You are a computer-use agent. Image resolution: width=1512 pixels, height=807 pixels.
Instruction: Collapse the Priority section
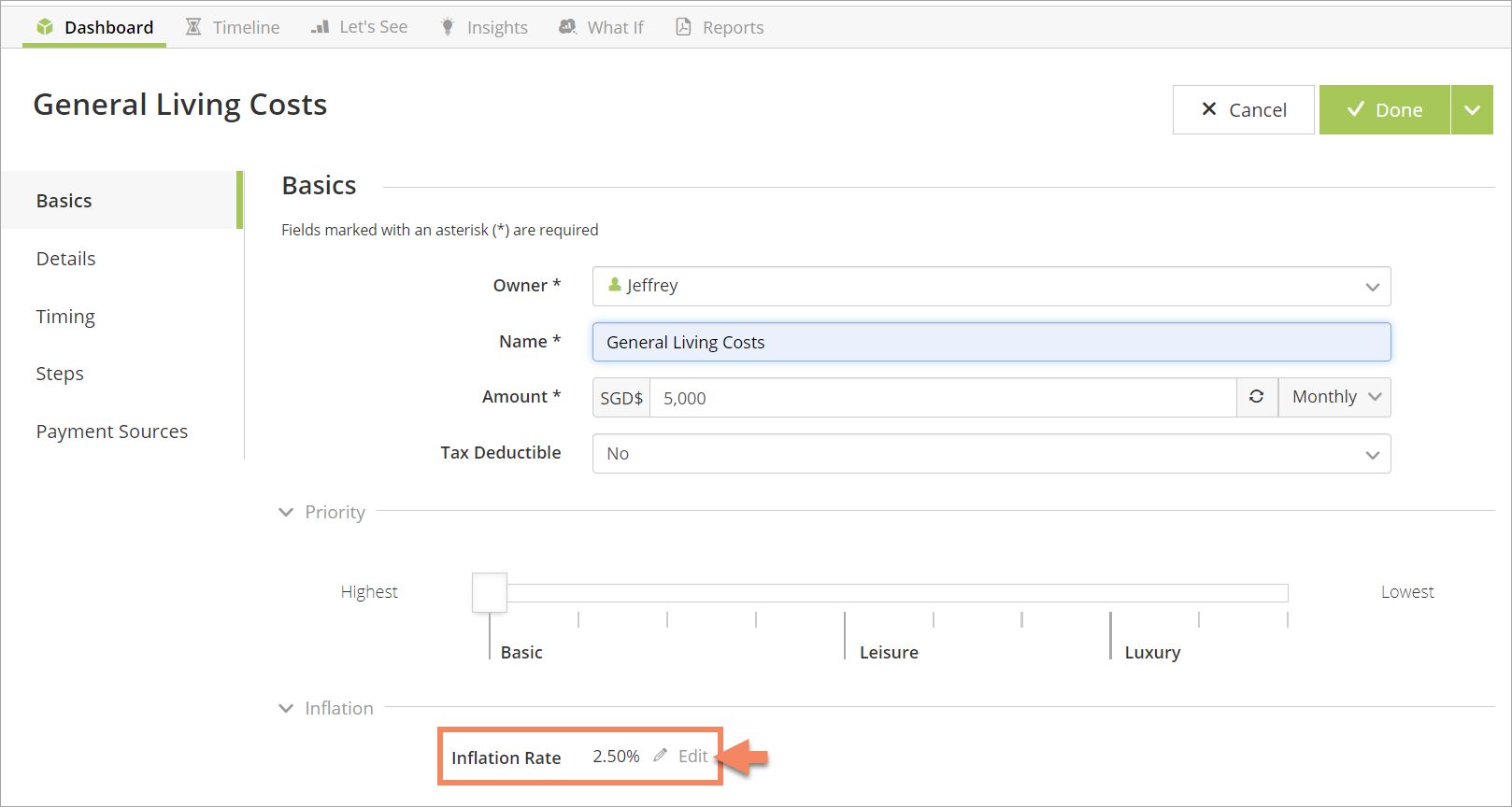[x=286, y=512]
